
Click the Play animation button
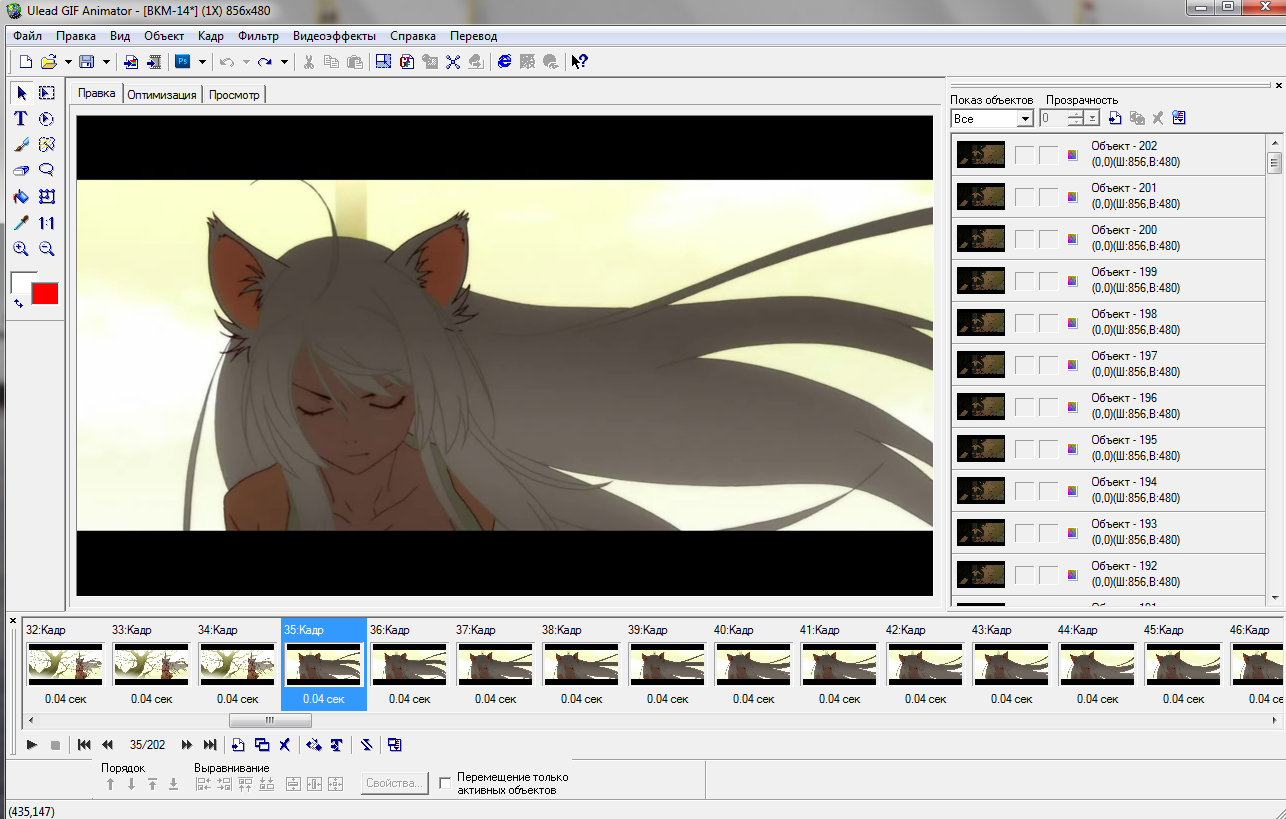tap(32, 745)
